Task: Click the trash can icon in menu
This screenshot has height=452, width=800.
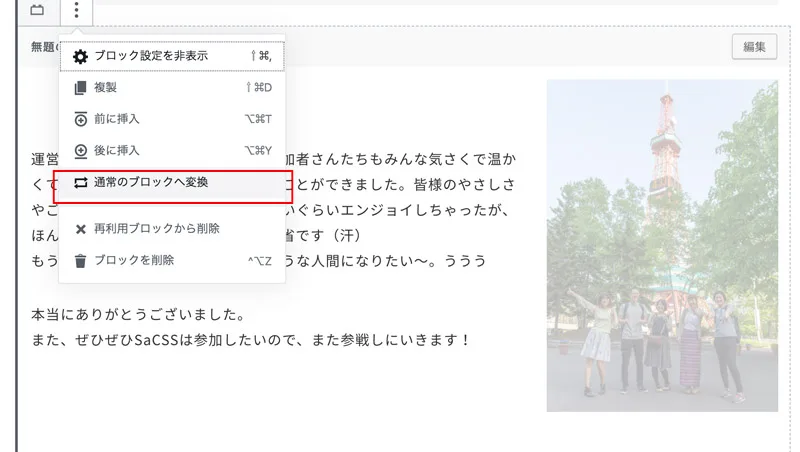Action: 81,261
